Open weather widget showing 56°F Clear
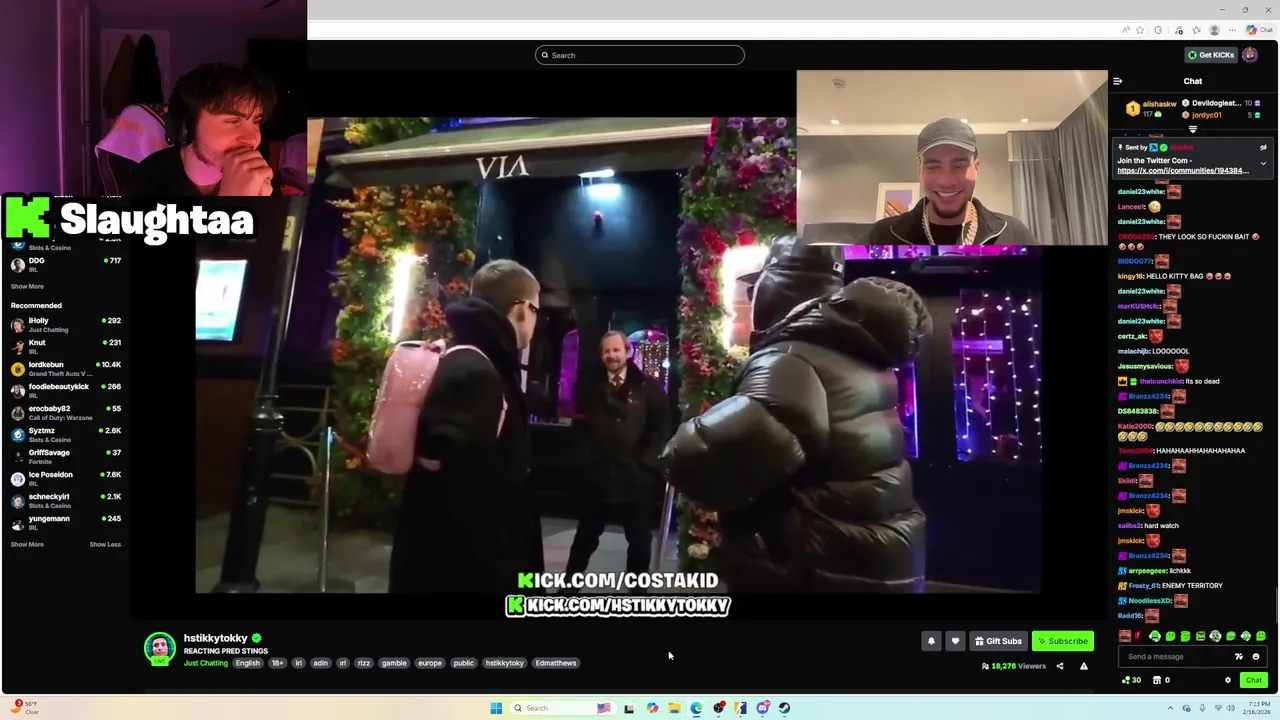1280x720 pixels. (24, 707)
